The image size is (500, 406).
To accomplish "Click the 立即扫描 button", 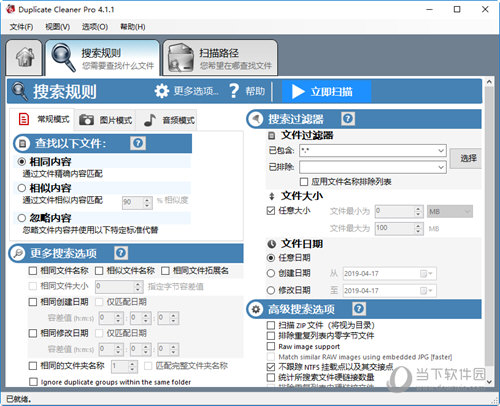I will [327, 91].
